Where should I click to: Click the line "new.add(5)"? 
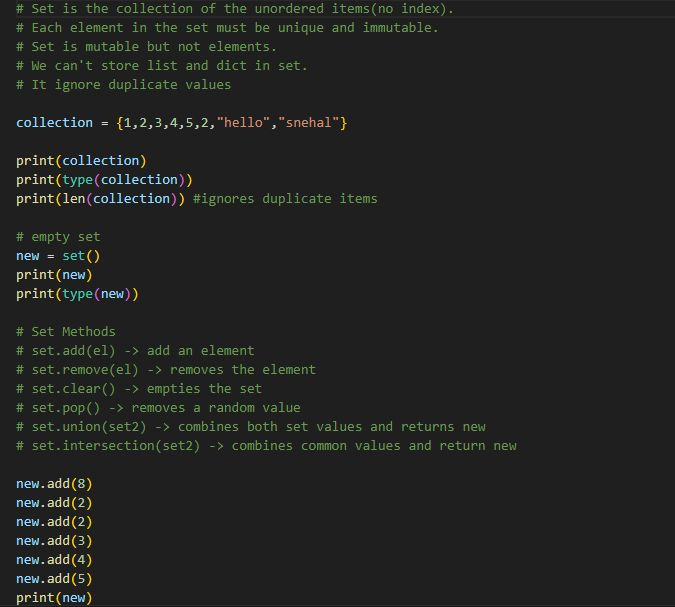click(54, 579)
